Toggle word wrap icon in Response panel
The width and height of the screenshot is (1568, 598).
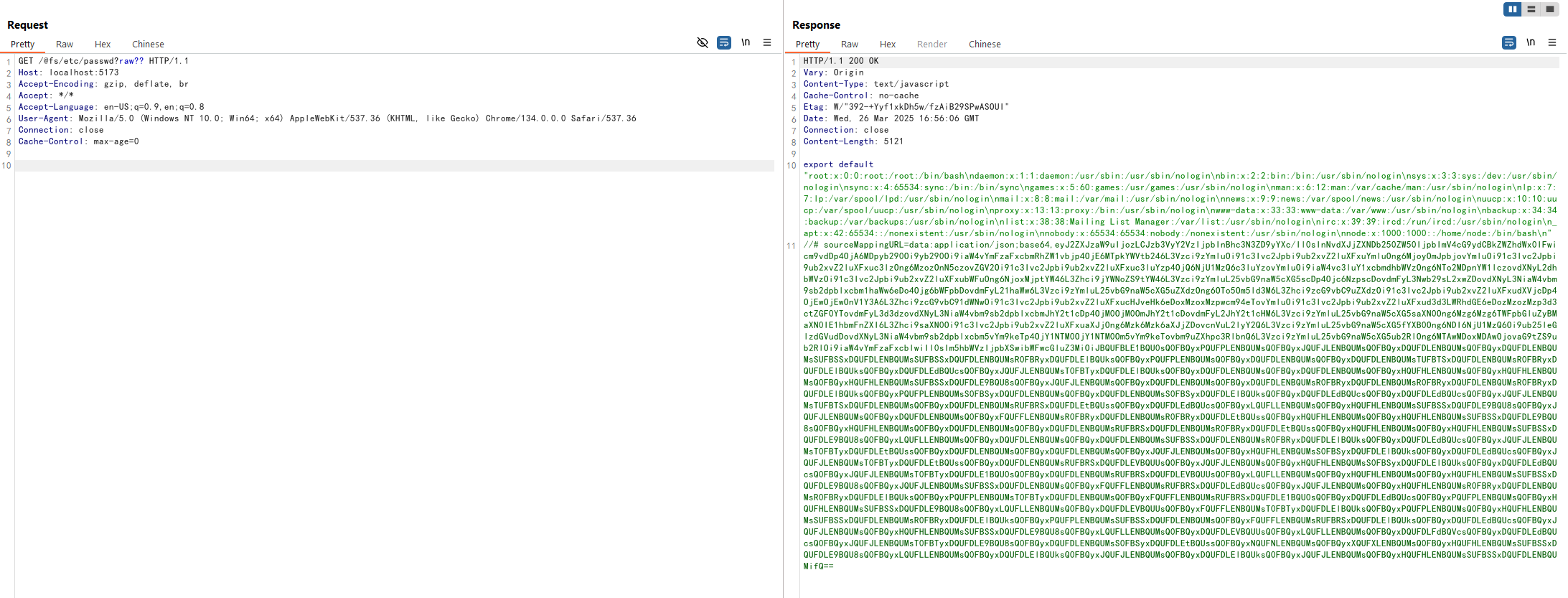coord(1509,43)
